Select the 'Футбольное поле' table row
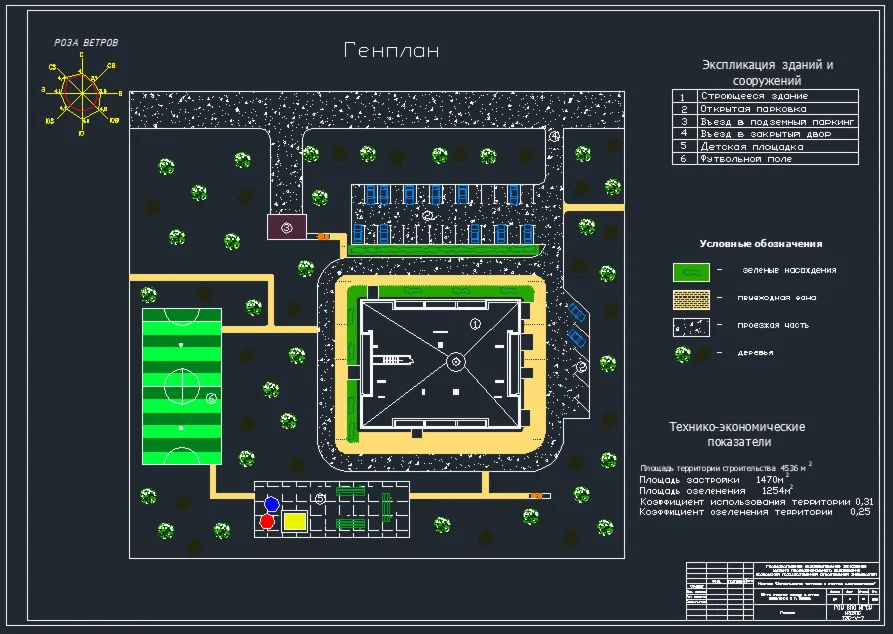Viewport: 893px width, 634px height. click(765, 159)
